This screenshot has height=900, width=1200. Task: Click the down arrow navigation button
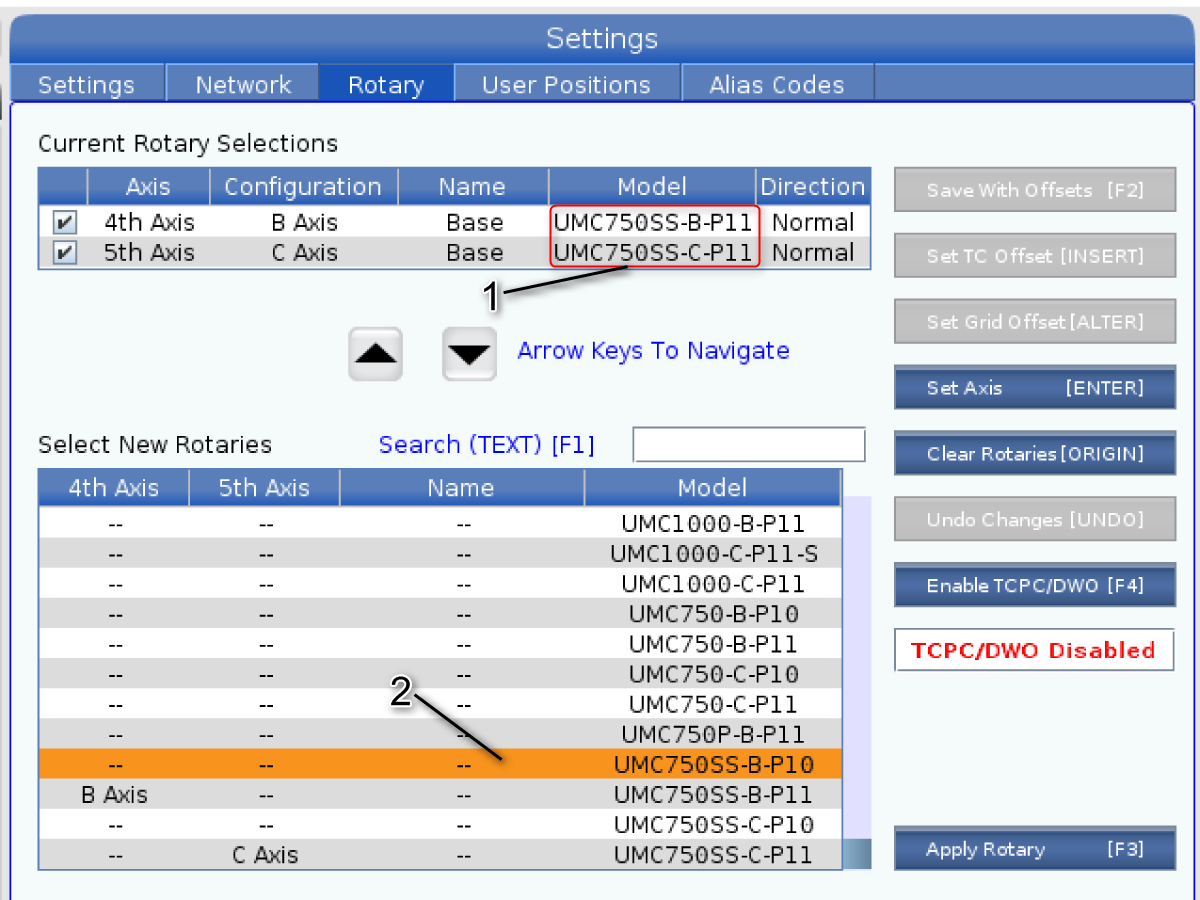click(469, 354)
